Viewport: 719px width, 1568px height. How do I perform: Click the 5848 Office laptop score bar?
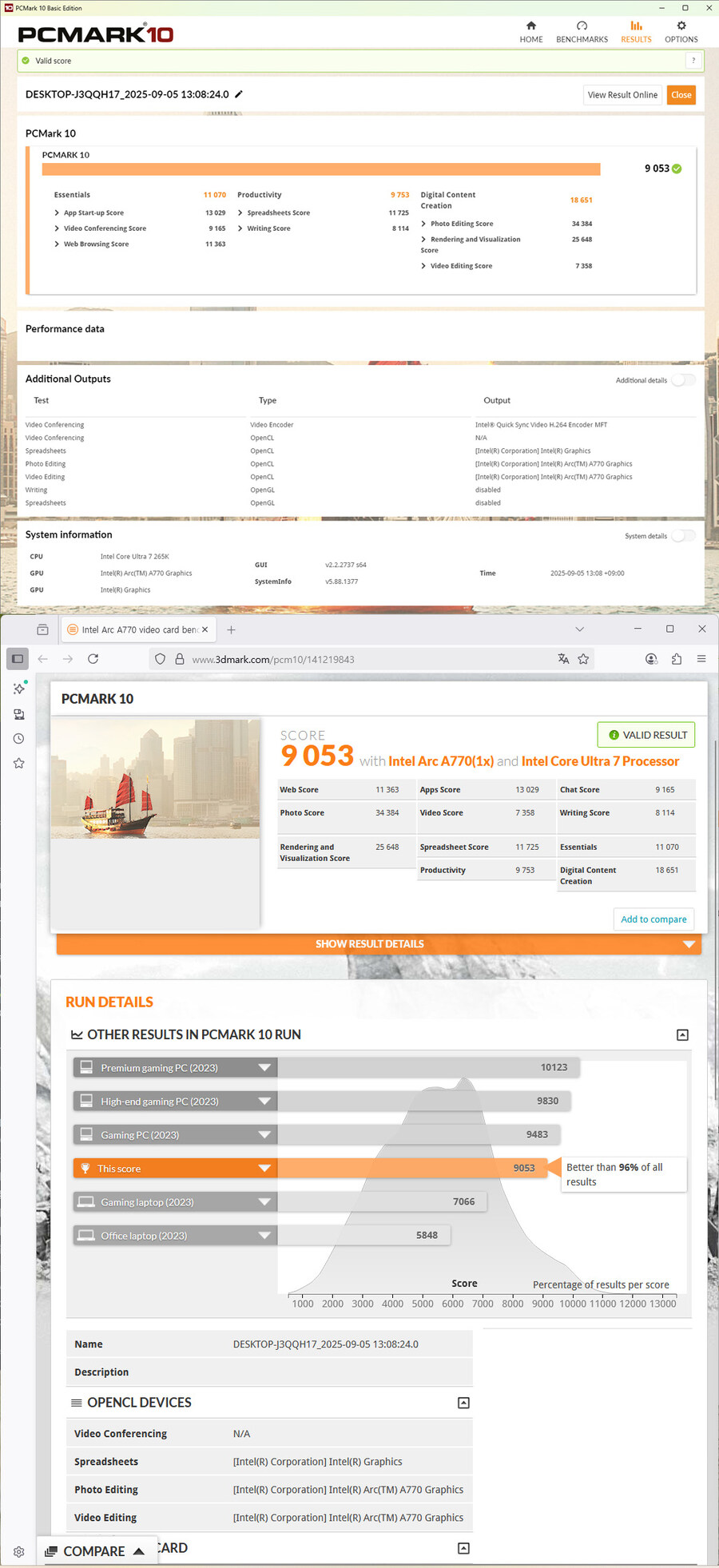(363, 1236)
